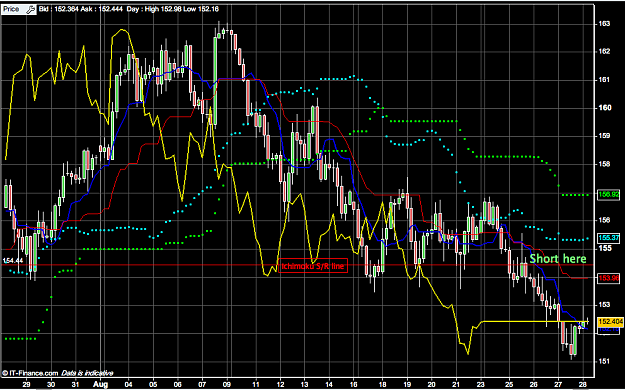Click the cyan 155.37 indicator value tag
This screenshot has width=625, height=390.
[609, 238]
